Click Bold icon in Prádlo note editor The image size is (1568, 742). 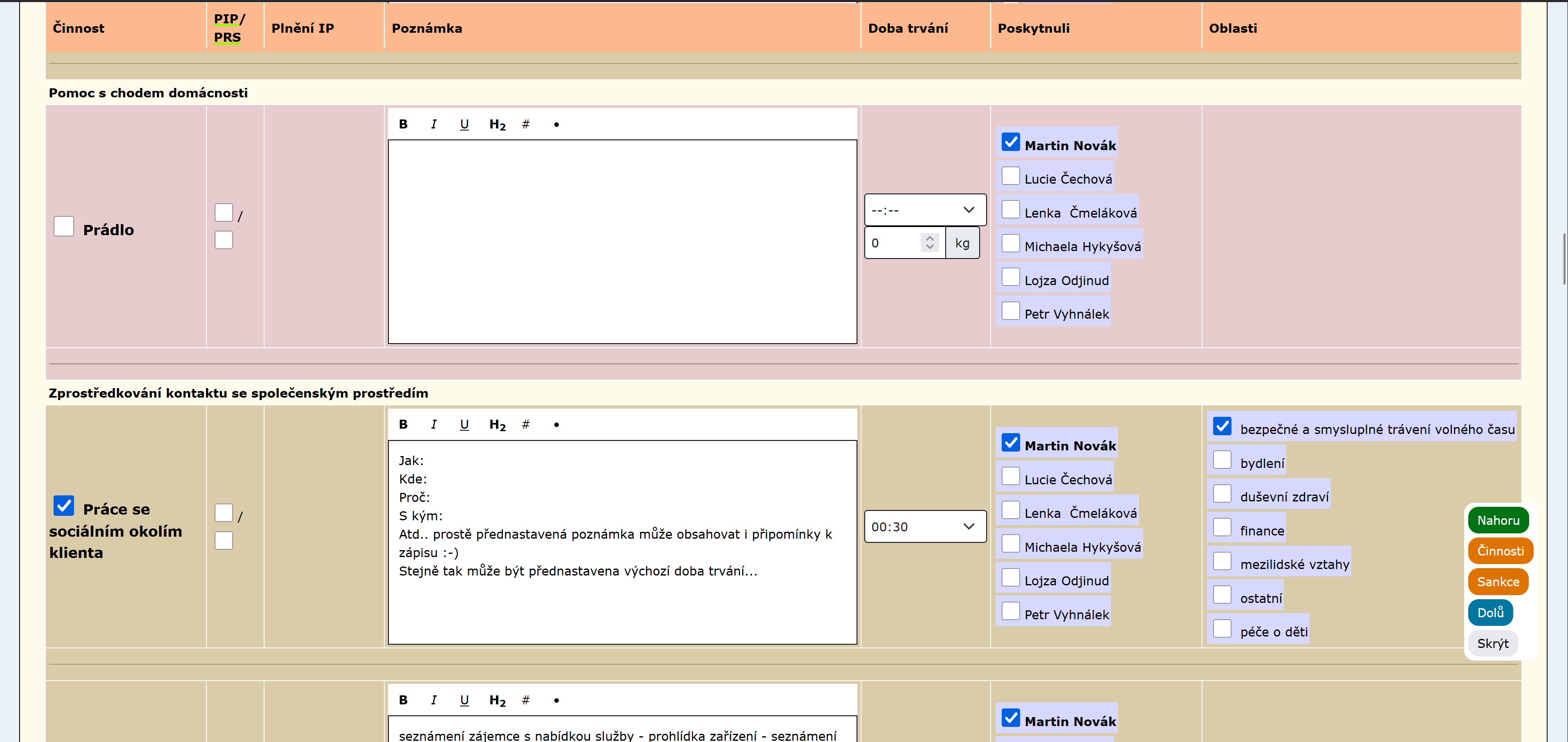403,124
